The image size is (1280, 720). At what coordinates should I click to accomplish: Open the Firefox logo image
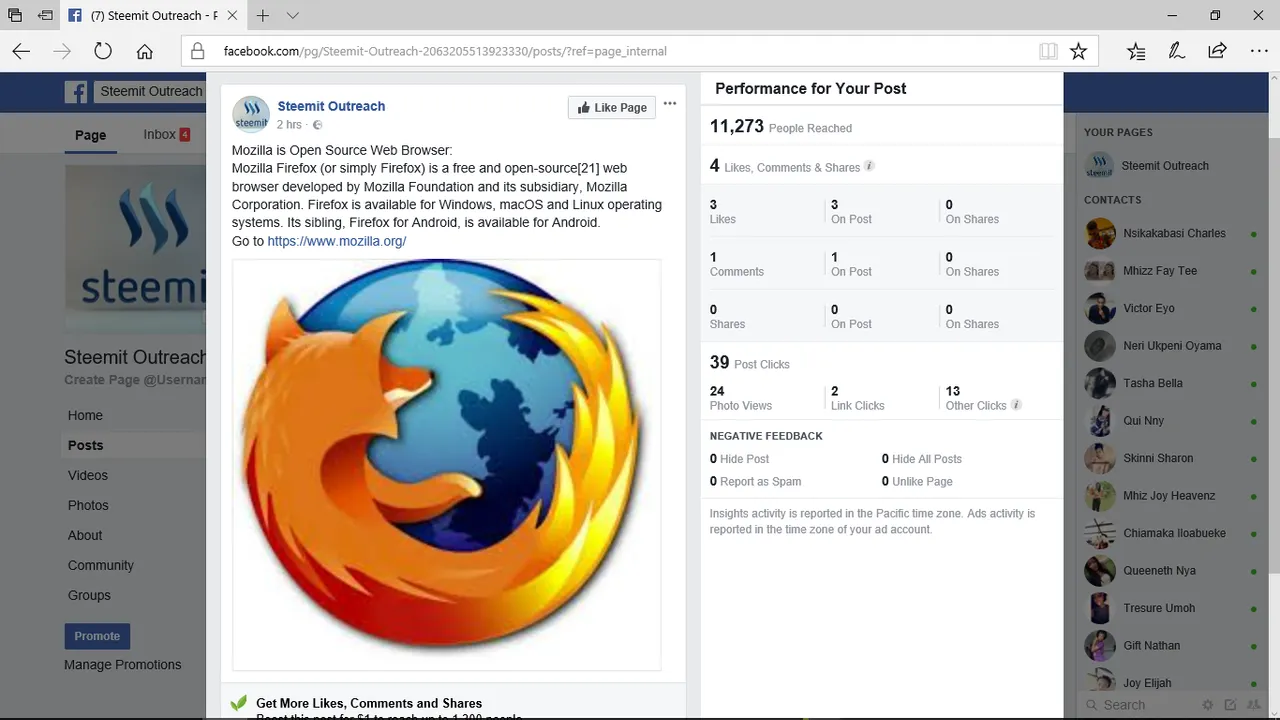coord(446,465)
